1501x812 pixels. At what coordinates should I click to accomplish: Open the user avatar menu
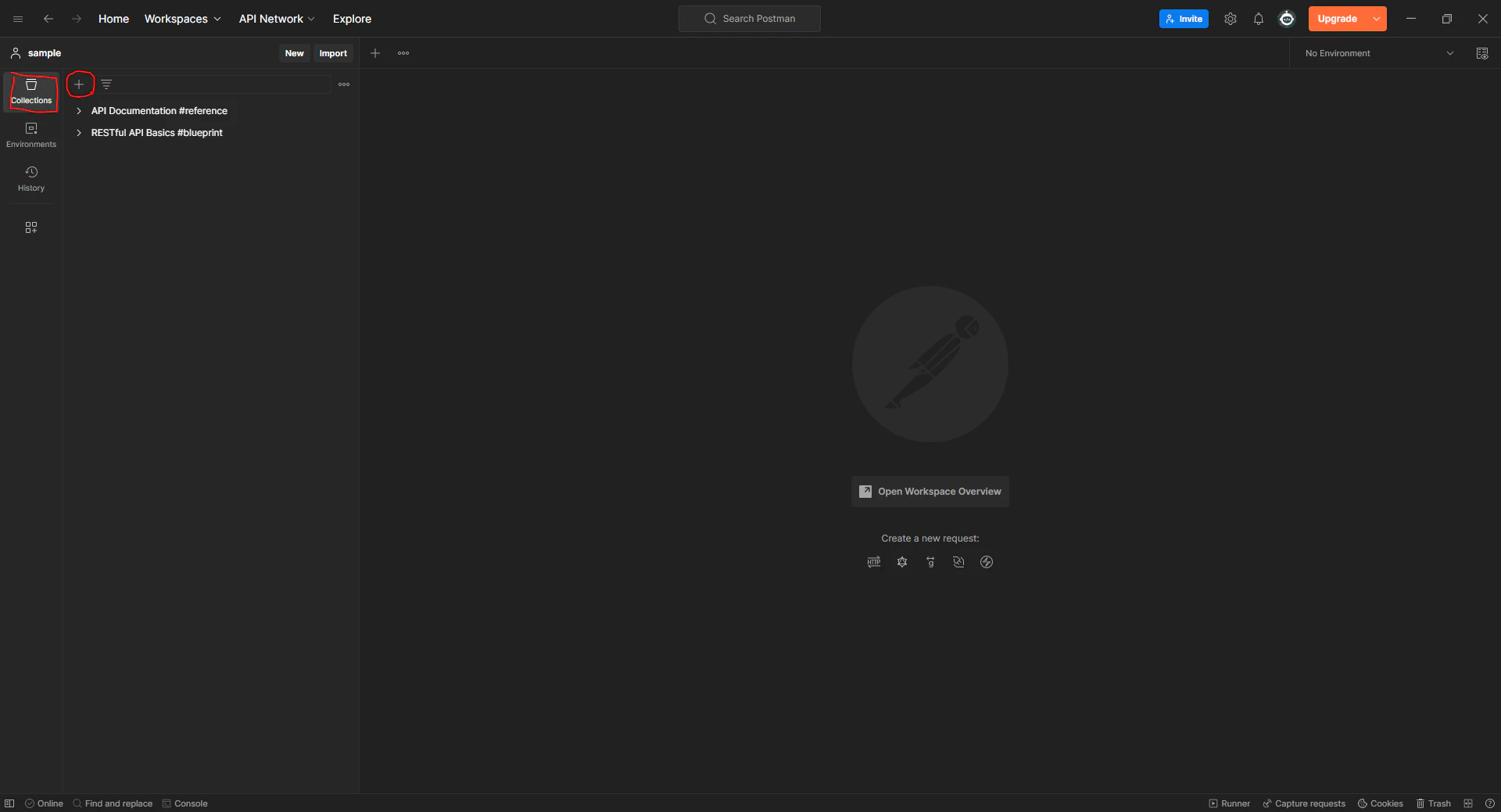[1287, 19]
